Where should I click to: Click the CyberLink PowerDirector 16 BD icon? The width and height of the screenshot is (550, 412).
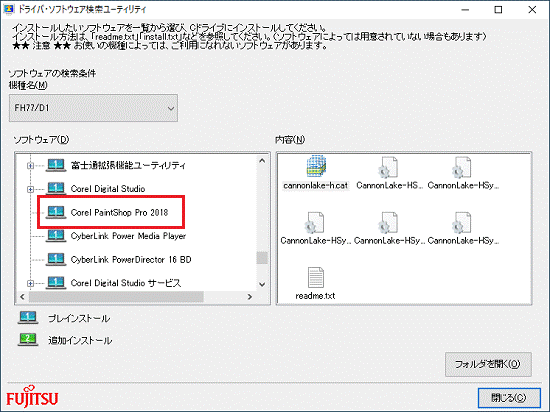(x=56, y=259)
